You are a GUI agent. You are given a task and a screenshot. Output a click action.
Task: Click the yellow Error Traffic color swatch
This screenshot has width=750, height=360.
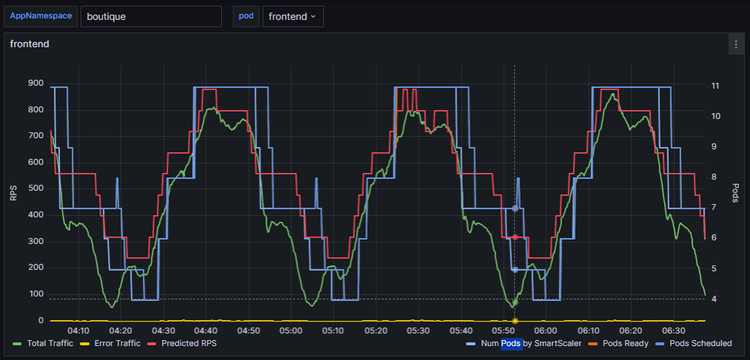tap(85, 344)
